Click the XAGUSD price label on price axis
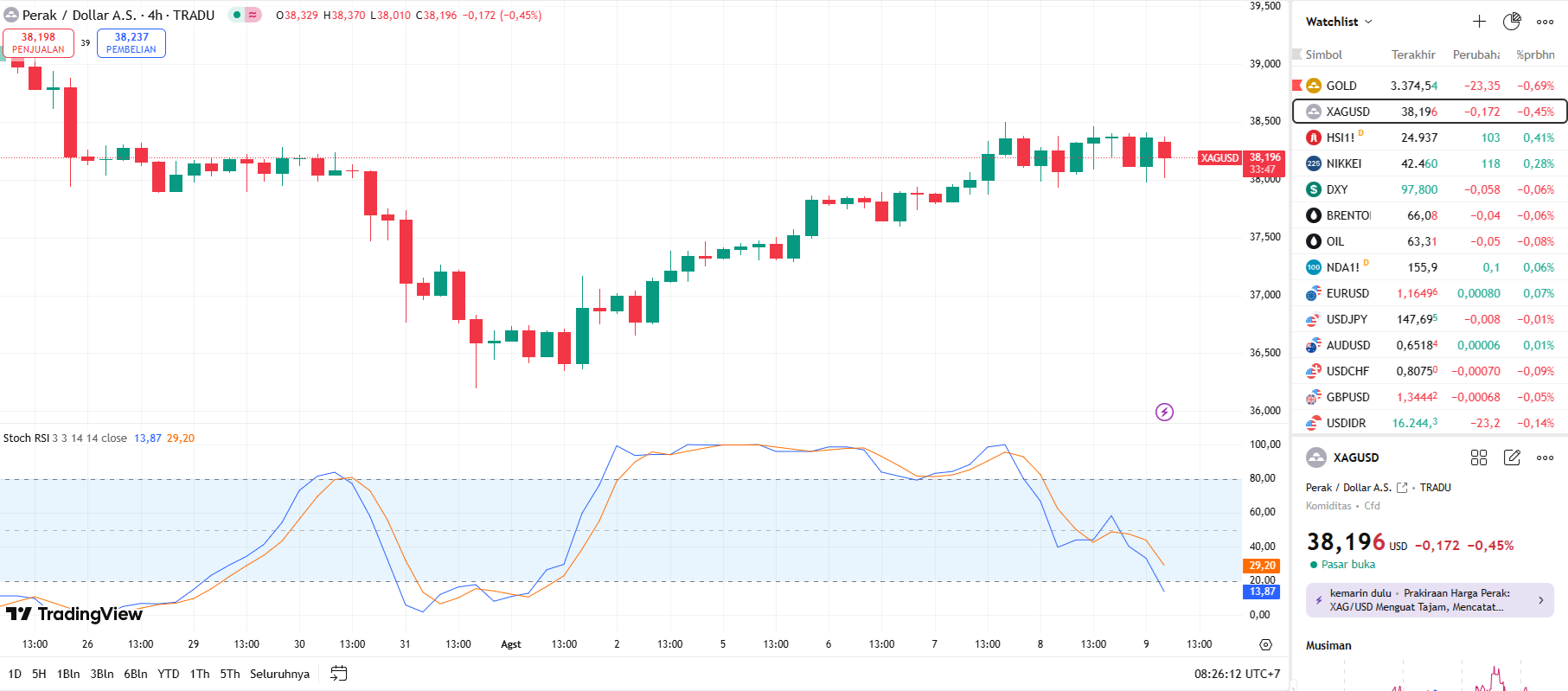 [1264, 163]
